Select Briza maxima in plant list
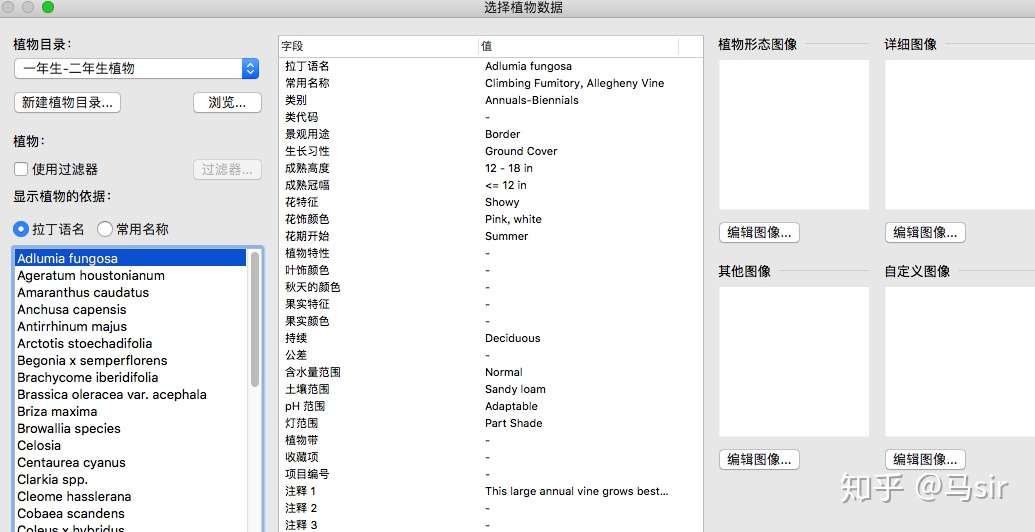This screenshot has height=532, width=1035. tap(131, 411)
